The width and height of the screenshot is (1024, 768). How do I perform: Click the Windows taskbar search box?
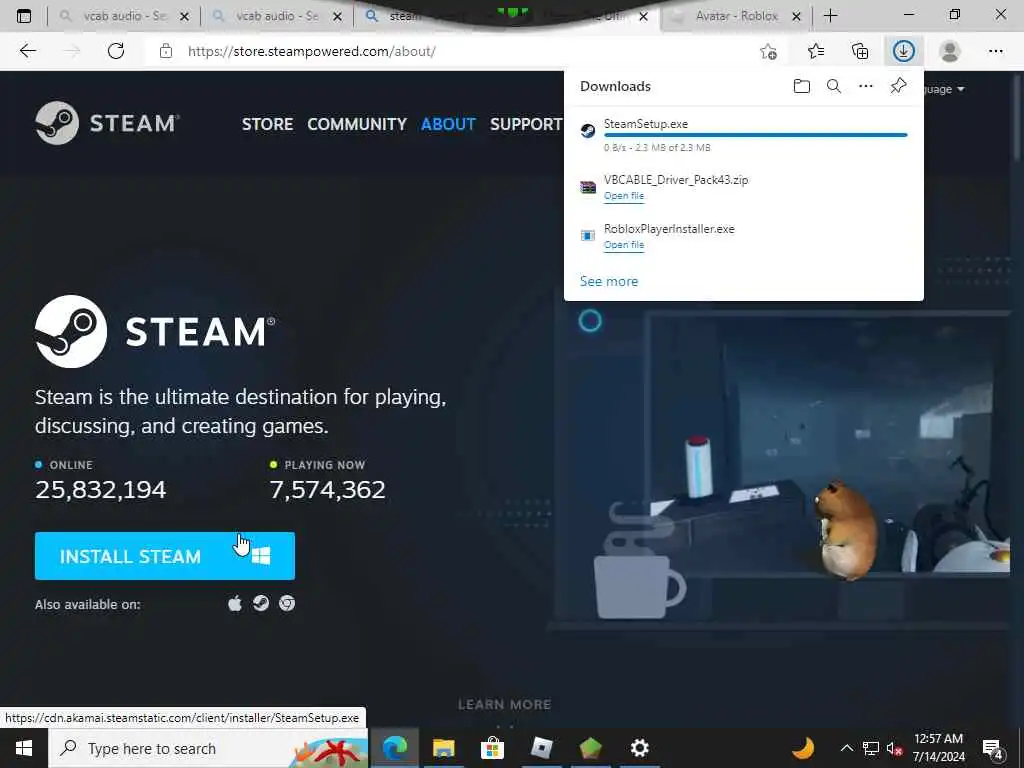[208, 748]
